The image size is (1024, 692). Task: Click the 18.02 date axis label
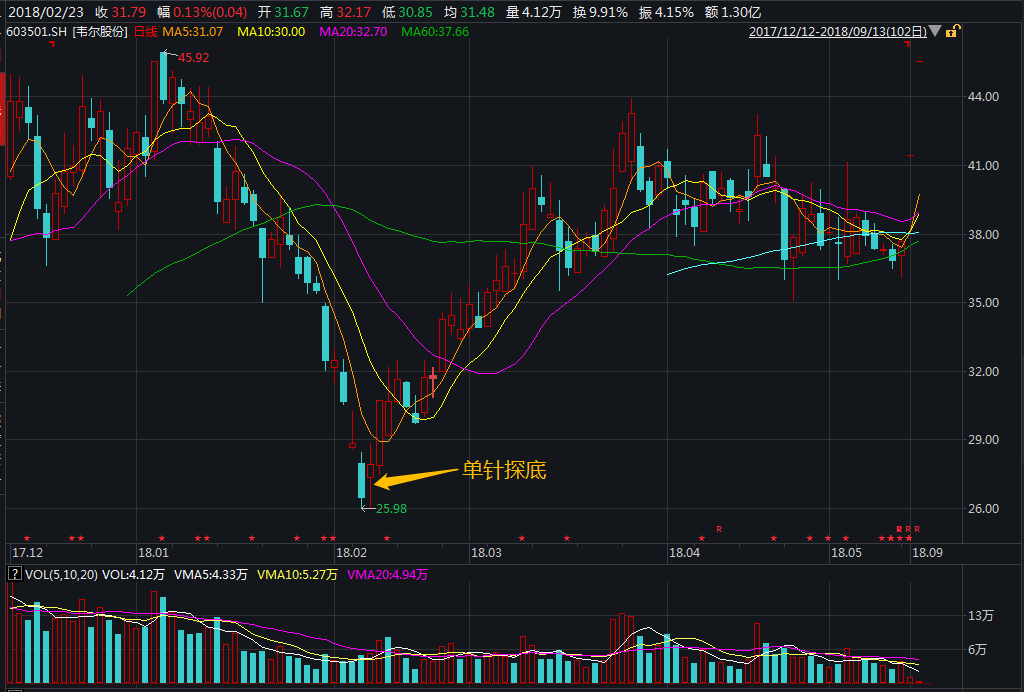[x=351, y=553]
